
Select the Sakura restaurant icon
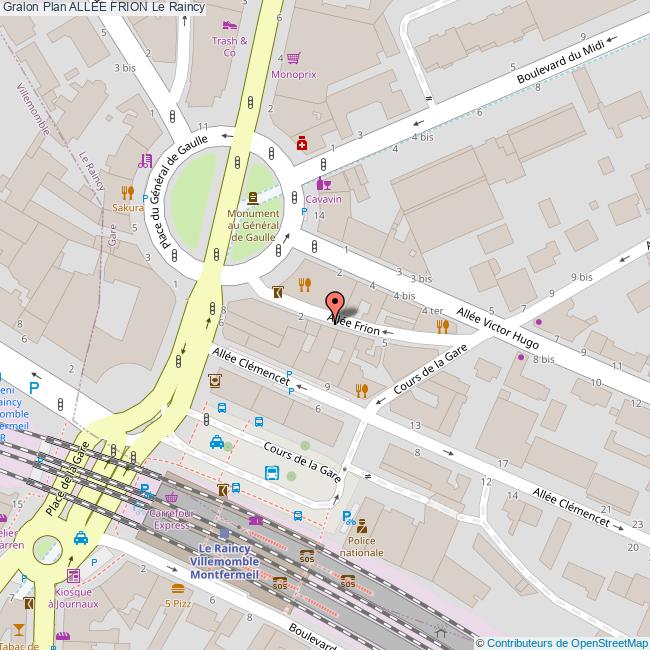127,191
